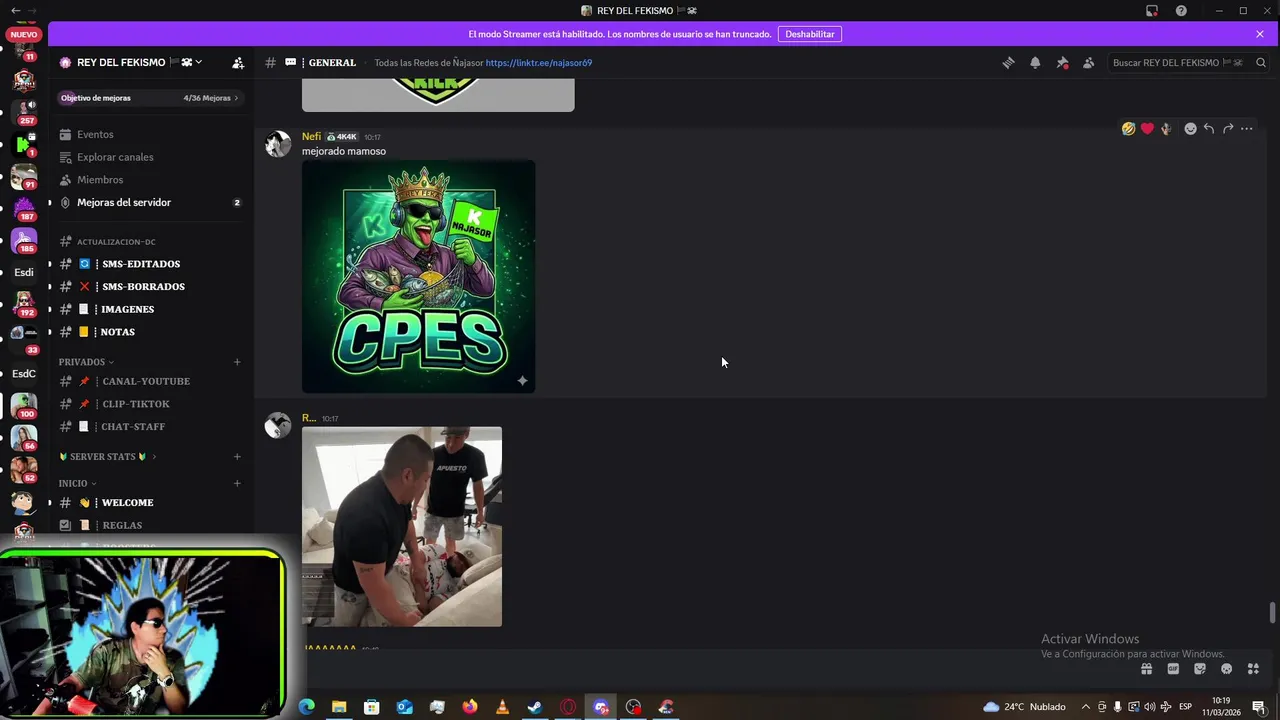Screen dimensions: 1280x720
Task: Expand 4/36 Mejoras chevron
Action: (x=236, y=98)
